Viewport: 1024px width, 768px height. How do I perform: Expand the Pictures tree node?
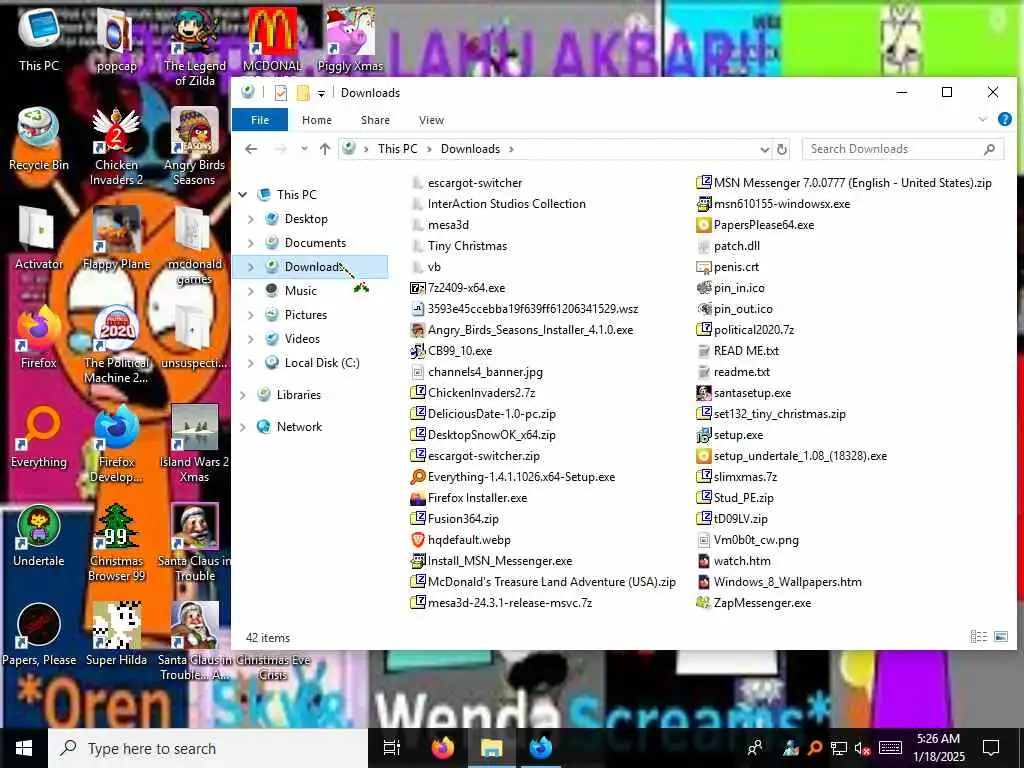click(x=251, y=315)
